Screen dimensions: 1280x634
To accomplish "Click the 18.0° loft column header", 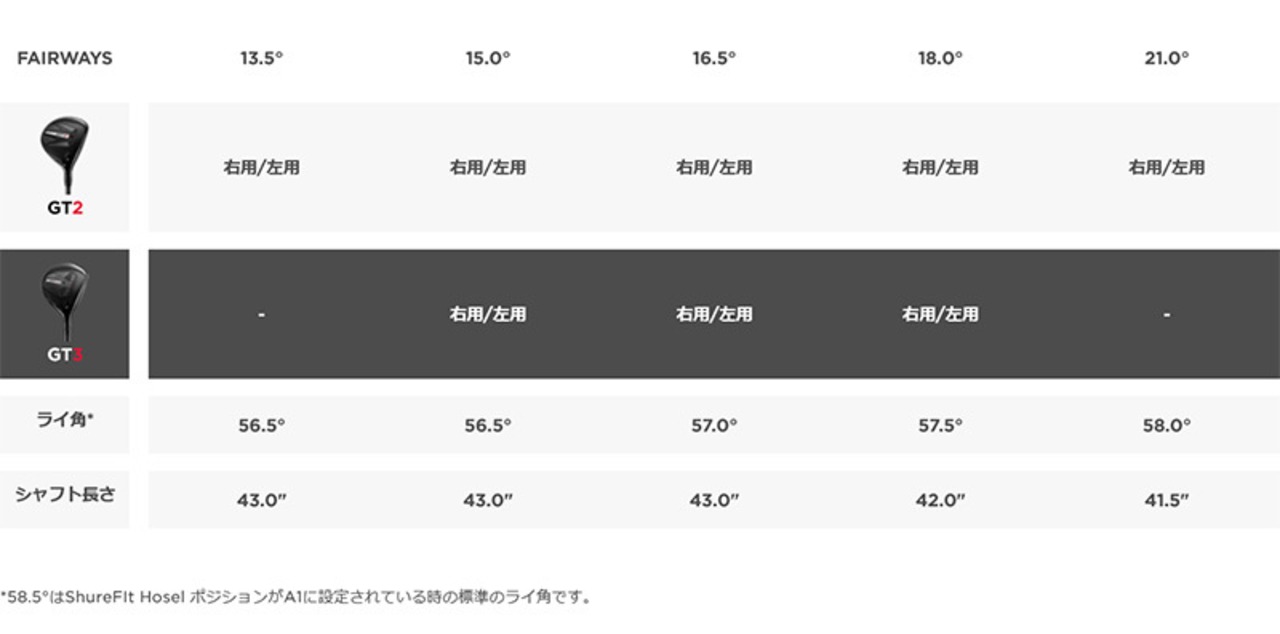I will tap(940, 58).
